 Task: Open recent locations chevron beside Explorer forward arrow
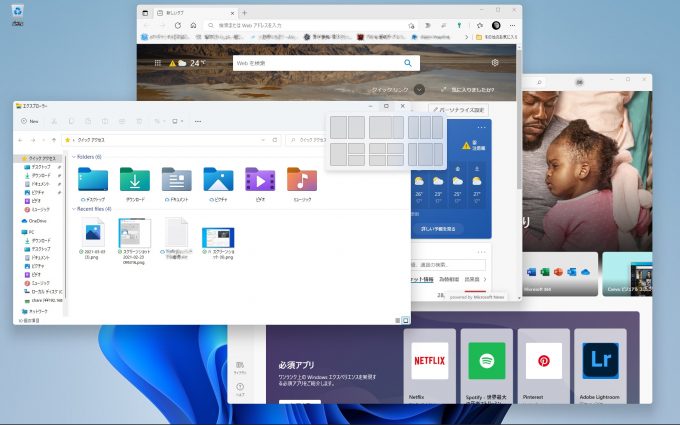[x=43, y=140]
